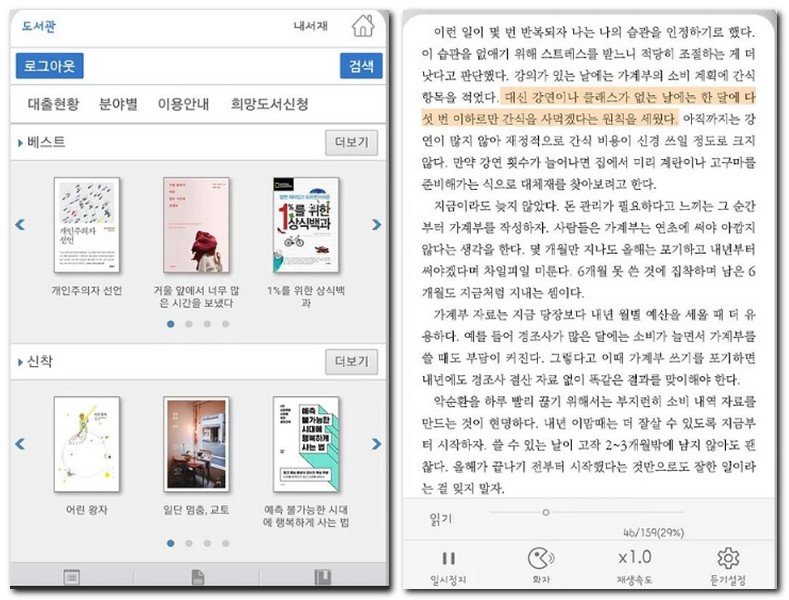The image size is (789, 600).
Task: Click the list icon in bottom bar
Action: [x=71, y=577]
